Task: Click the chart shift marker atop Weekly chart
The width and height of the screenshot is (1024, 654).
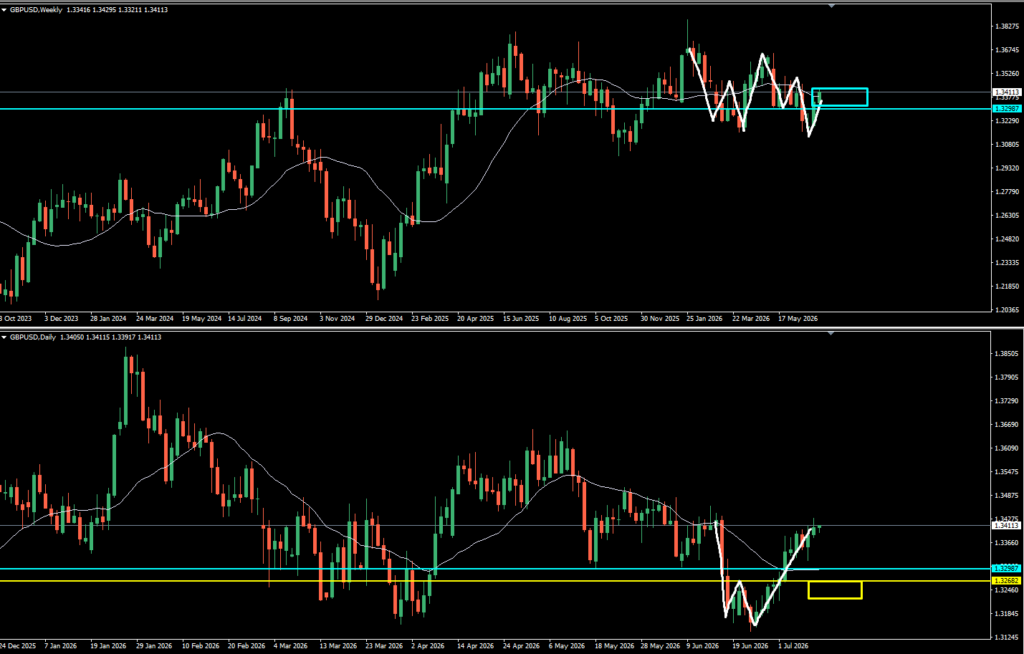Action: 831,5
